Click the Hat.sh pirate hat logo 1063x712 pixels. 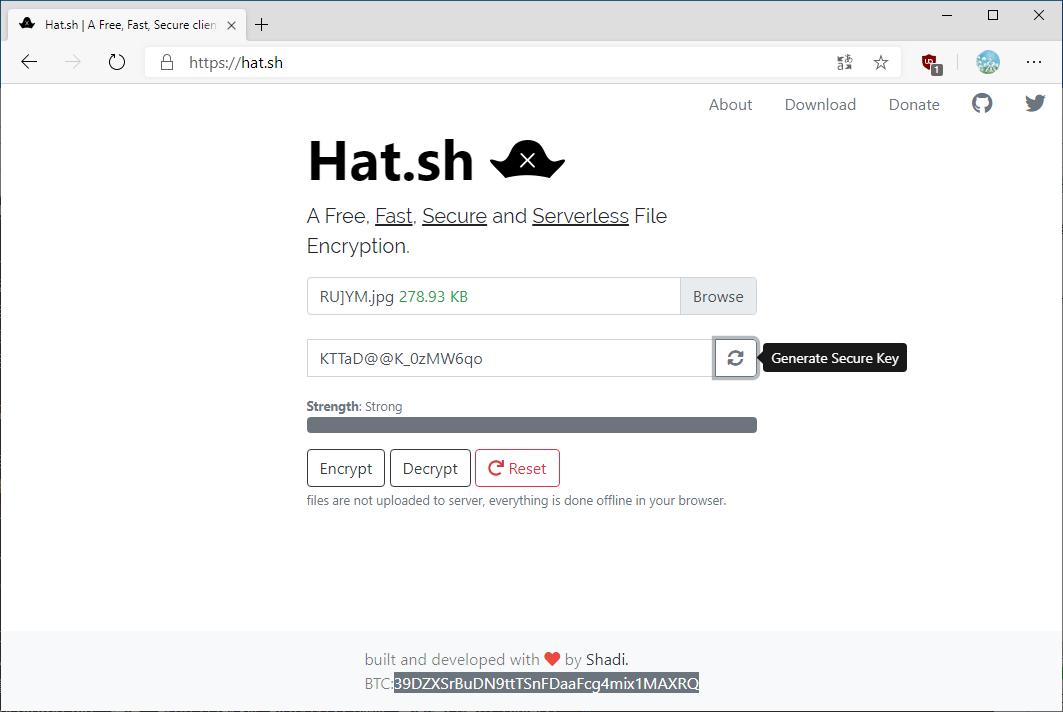[x=527, y=160]
